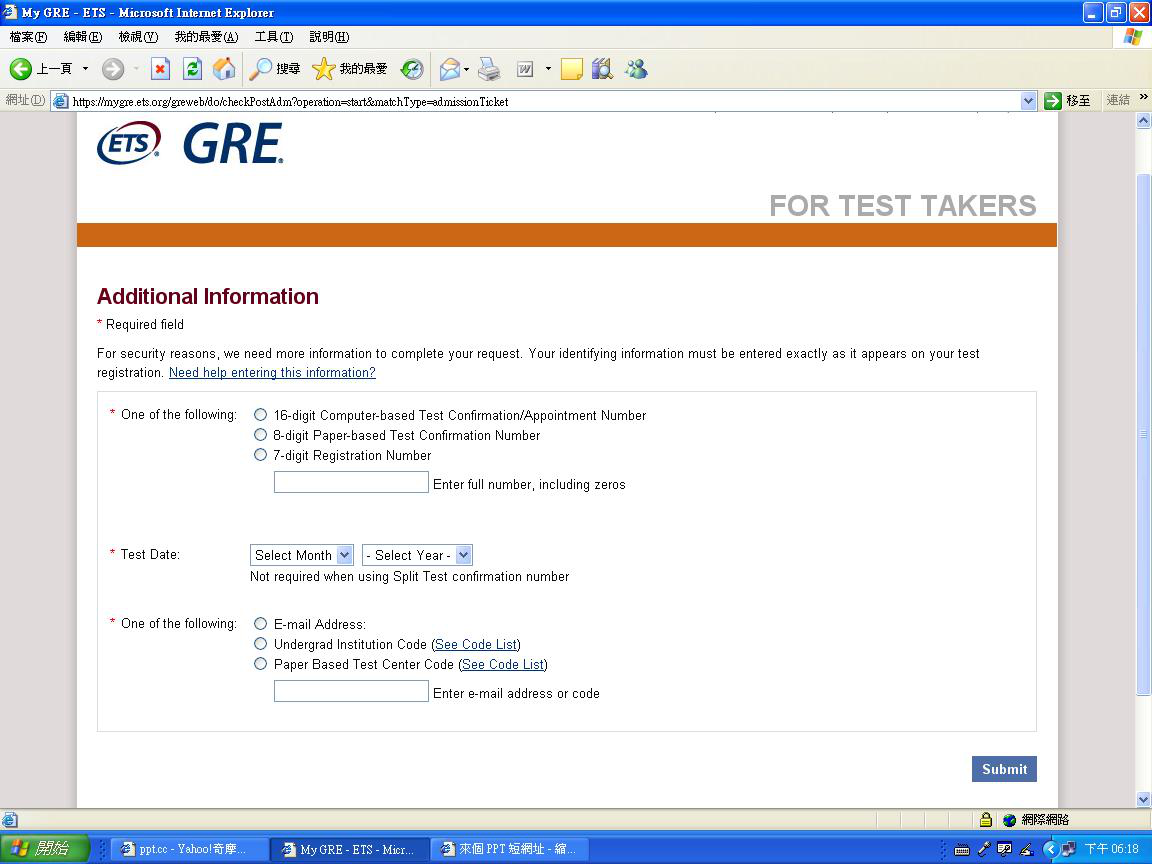Choose the Undergrad Institution Code radio
1152x864 pixels.
tap(260, 644)
